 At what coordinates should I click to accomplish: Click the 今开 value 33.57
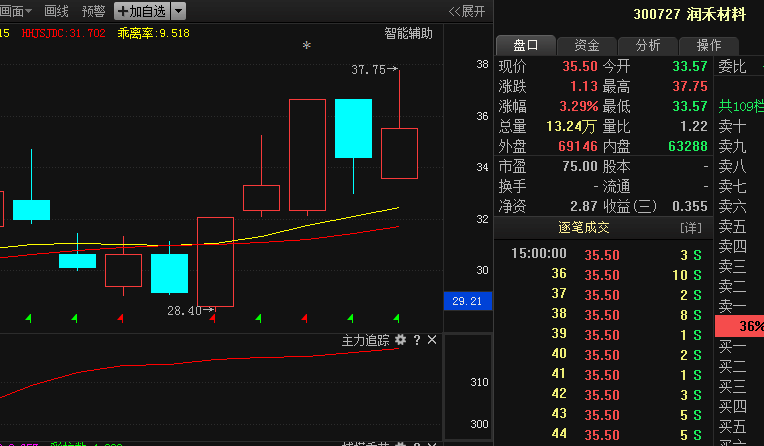coord(690,66)
